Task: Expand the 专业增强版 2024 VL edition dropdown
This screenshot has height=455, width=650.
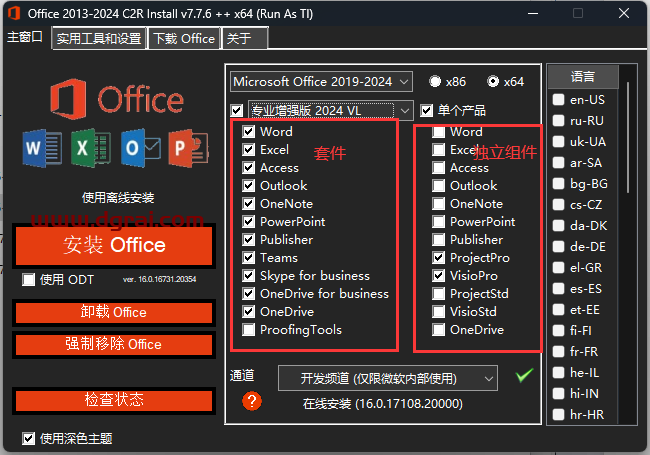Action: click(x=330, y=111)
